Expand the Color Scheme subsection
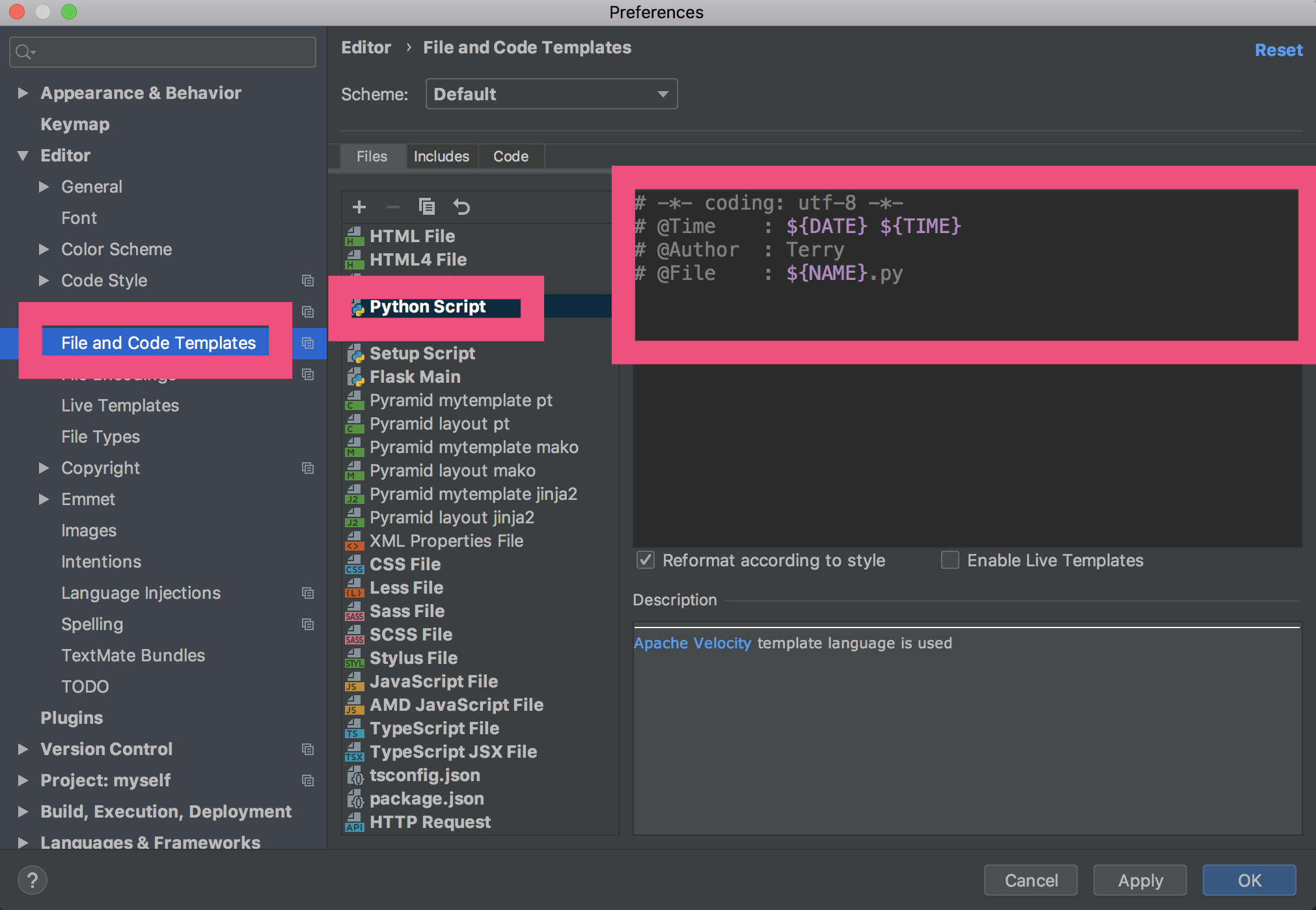This screenshot has width=1316, height=910. (44, 249)
